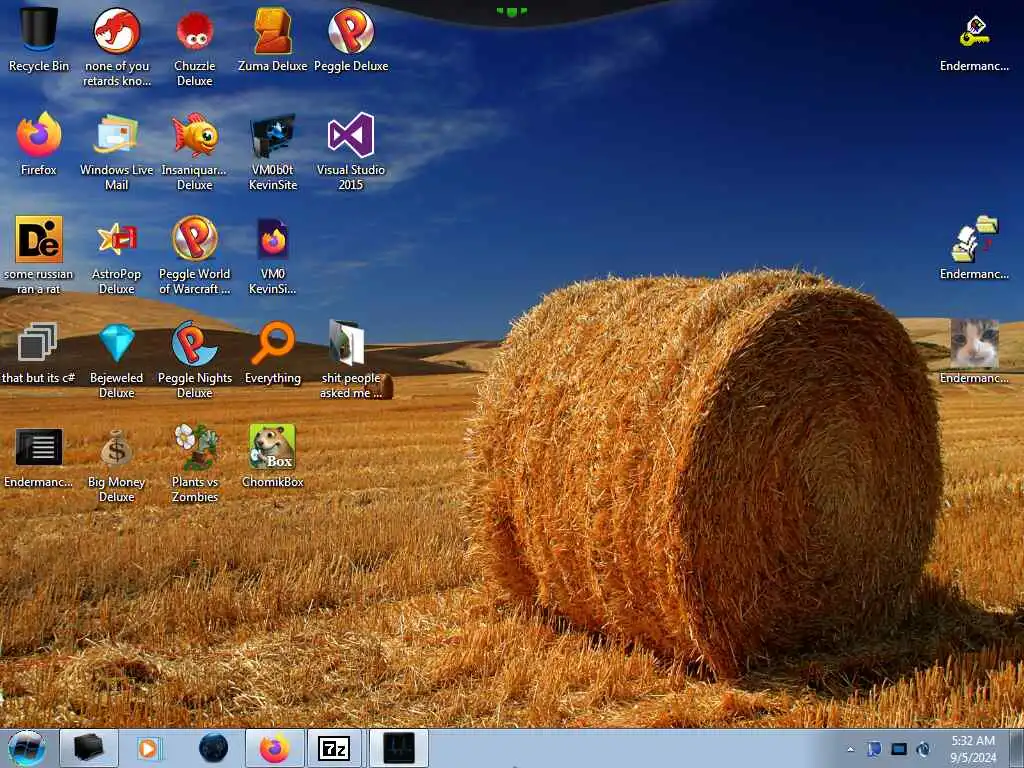Select the Peggle Deluxe desktop icon
This screenshot has width=1024, height=768.
pyautogui.click(x=351, y=39)
